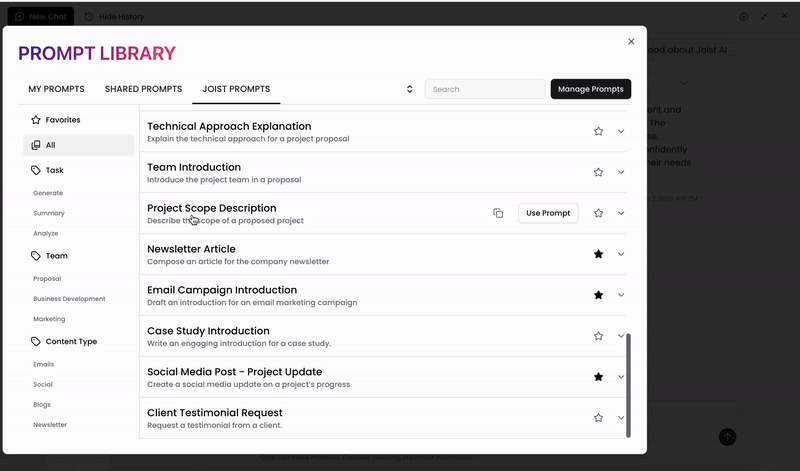800x471 pixels.
Task: Open Social Media Post - Project Update title
Action: [235, 372]
